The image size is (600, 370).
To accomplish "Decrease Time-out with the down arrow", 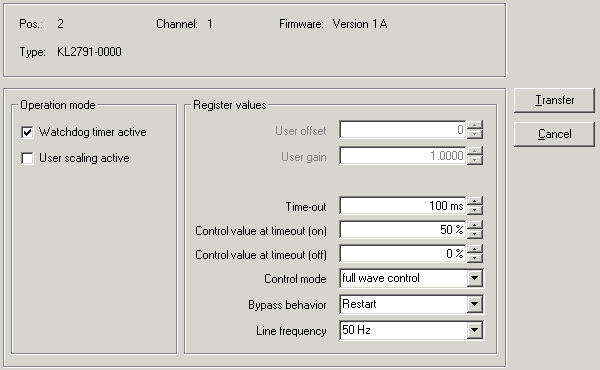I will tap(475, 210).
